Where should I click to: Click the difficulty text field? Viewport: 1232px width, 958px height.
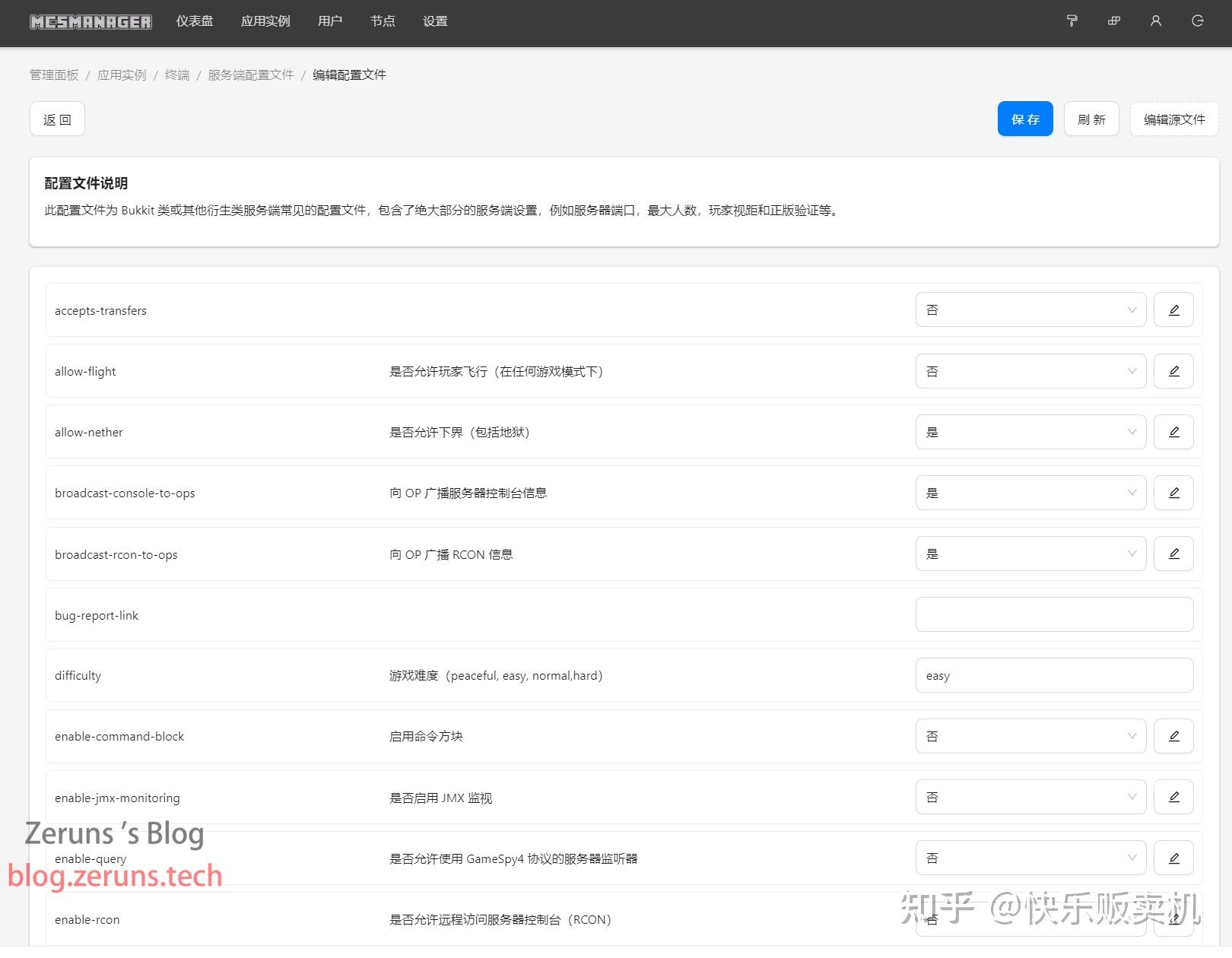[x=1054, y=675]
